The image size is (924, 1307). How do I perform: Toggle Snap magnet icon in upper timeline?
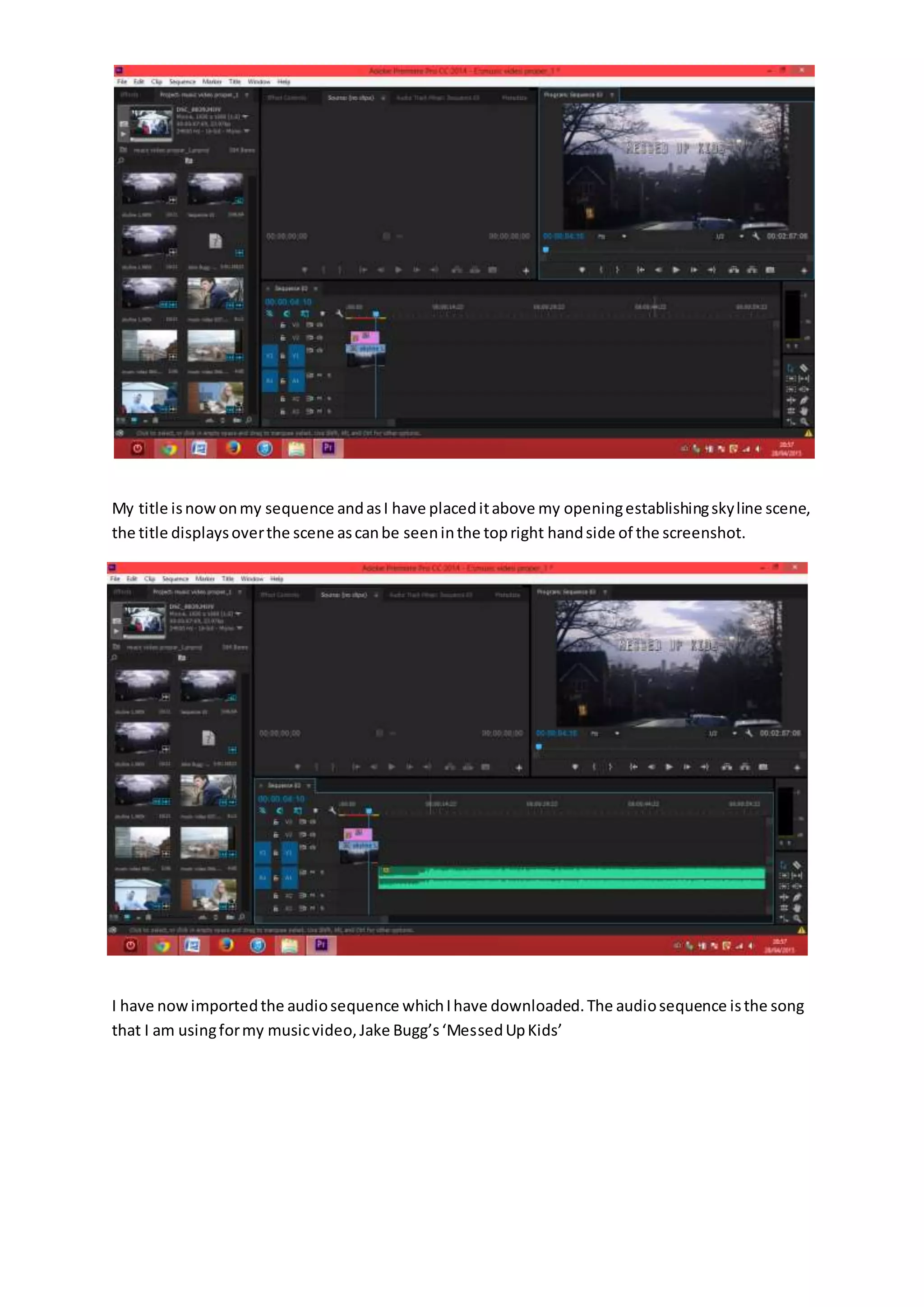287,313
